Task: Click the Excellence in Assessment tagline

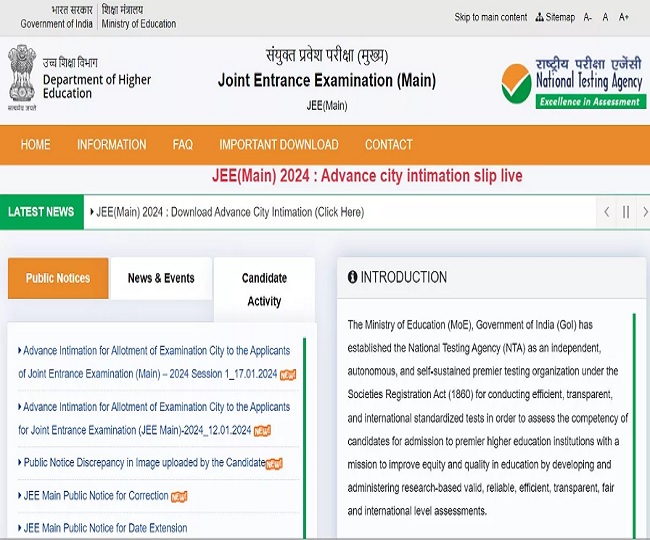Action: click(x=590, y=102)
